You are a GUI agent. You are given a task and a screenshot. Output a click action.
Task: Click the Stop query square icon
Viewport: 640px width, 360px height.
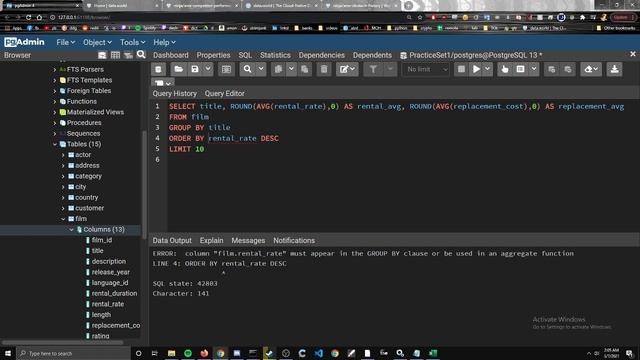[461, 69]
